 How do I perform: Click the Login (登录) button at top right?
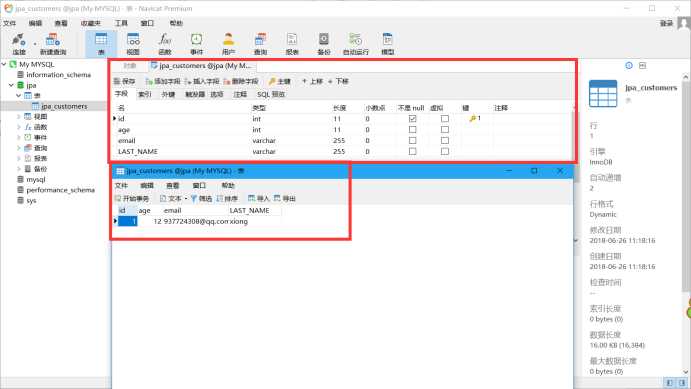pyautogui.click(x=666, y=23)
